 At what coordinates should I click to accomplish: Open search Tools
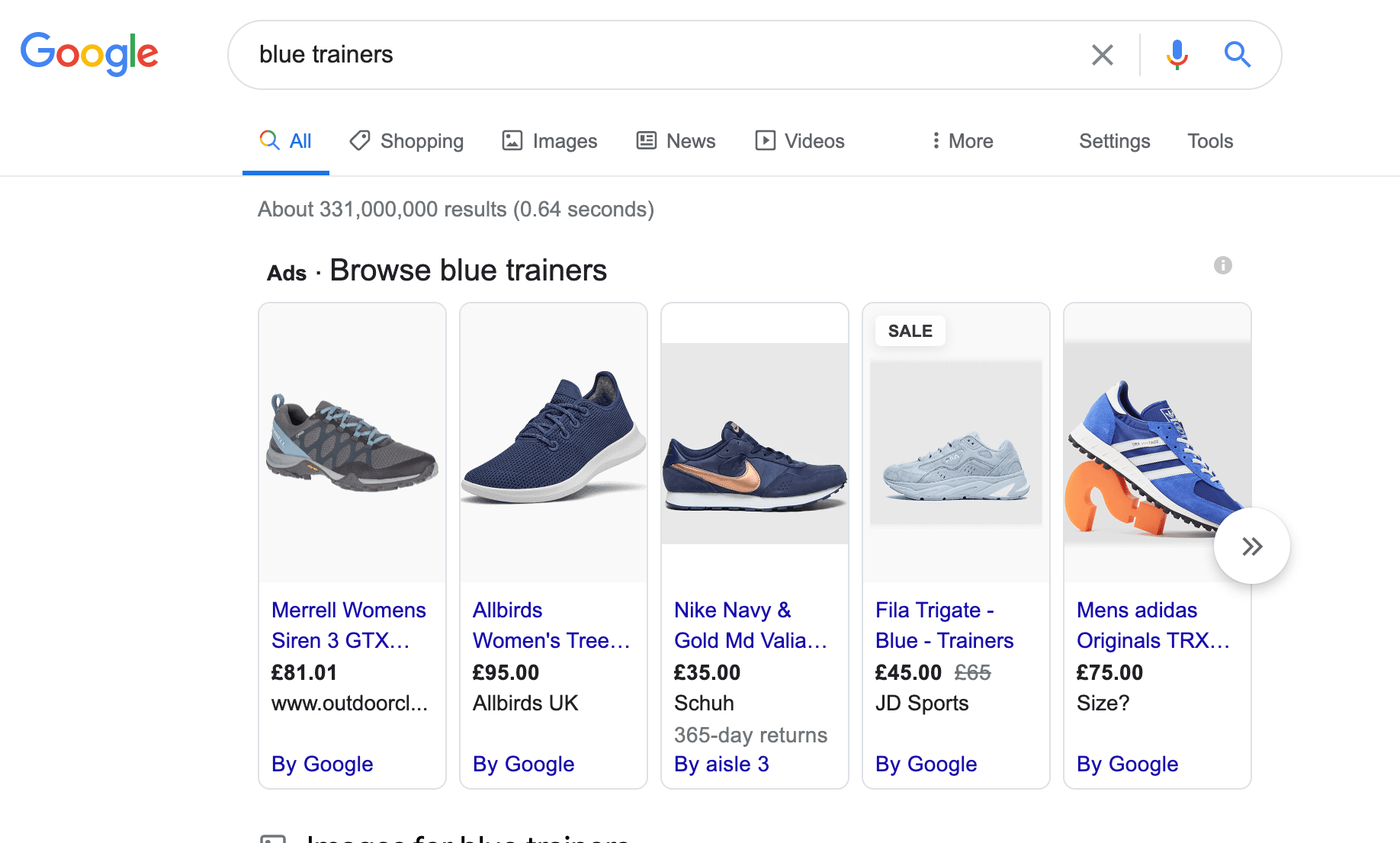point(1209,141)
